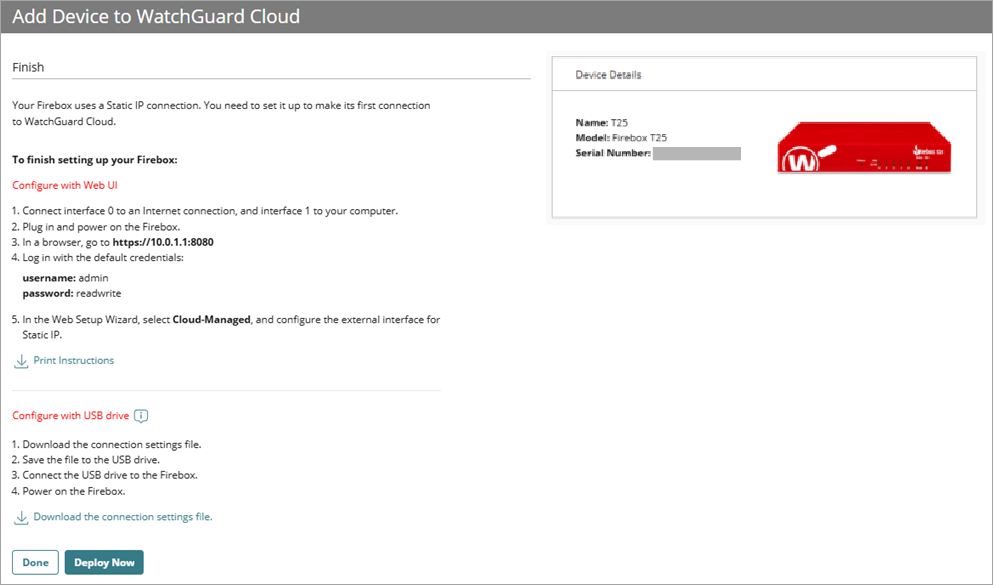993x585 pixels.
Task: Click the download icon beside Print Instructions
Action: tap(21, 361)
